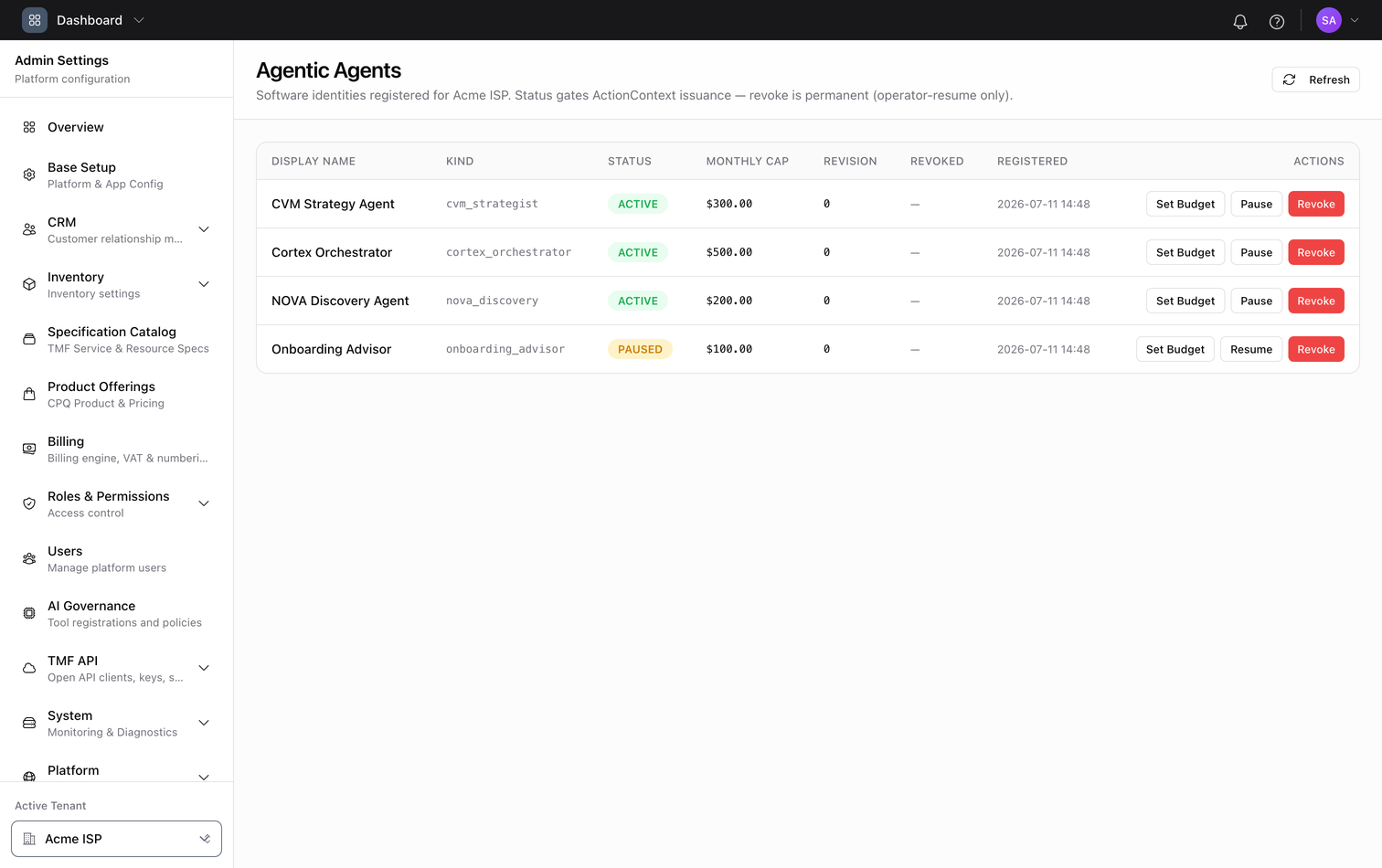
Task: Click the Roles & Permissions shield icon
Action: pos(29,503)
